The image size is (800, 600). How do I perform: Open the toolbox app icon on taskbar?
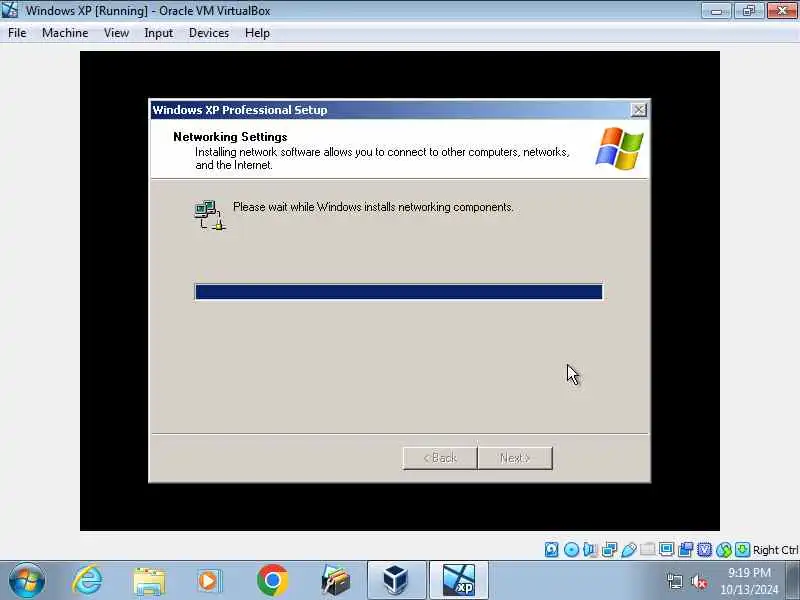pos(335,581)
